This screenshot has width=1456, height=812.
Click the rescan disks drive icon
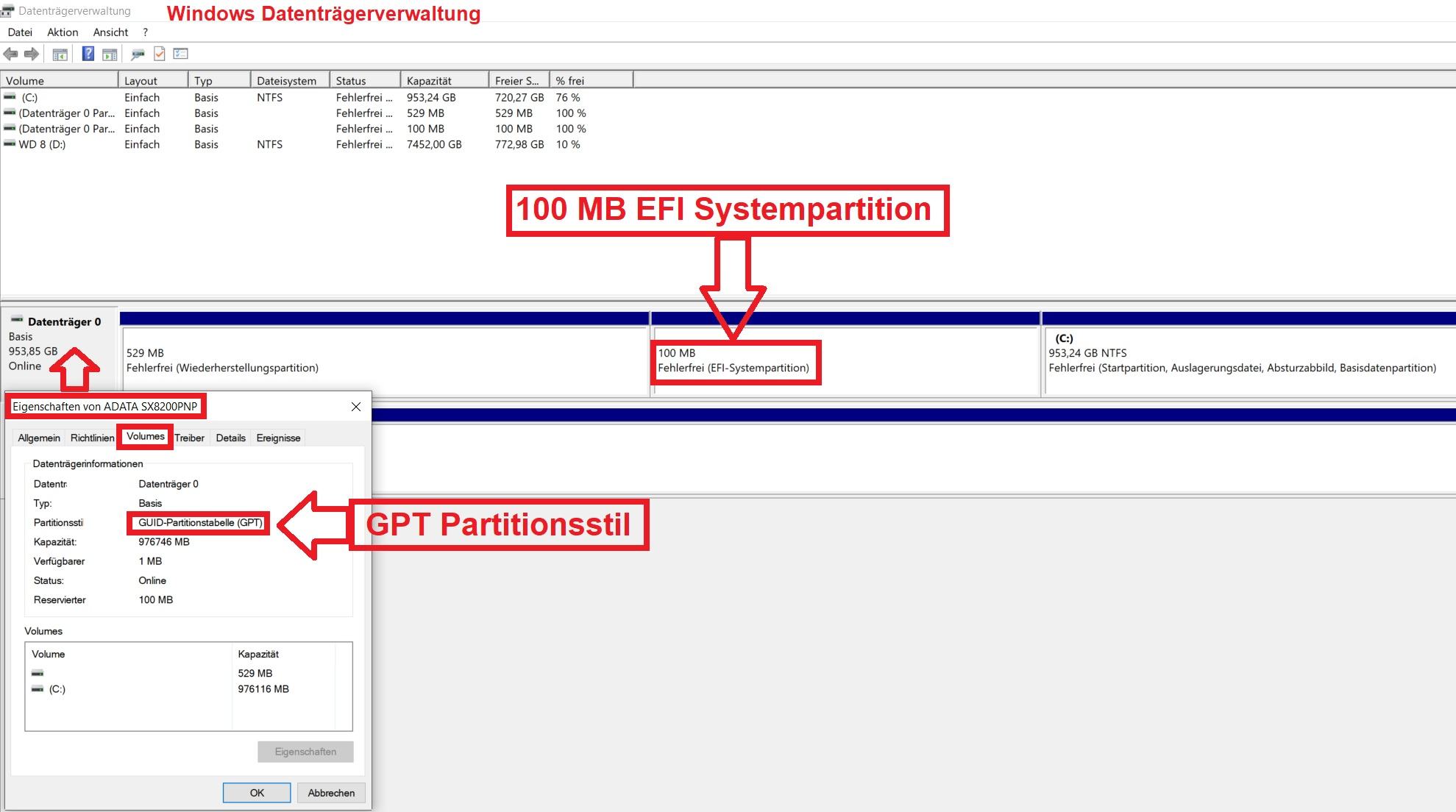(137, 54)
